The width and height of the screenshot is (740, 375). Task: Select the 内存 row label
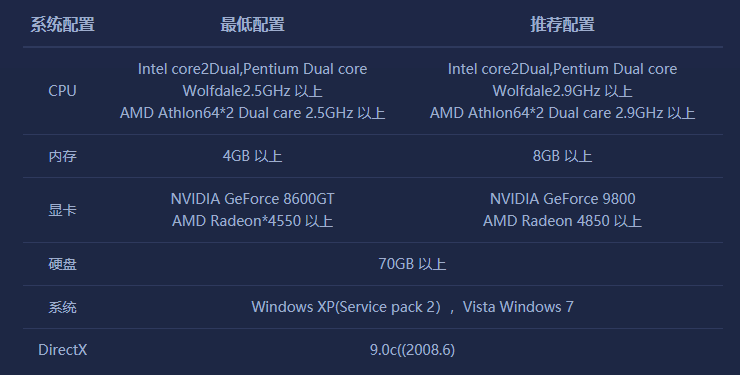[x=62, y=156]
